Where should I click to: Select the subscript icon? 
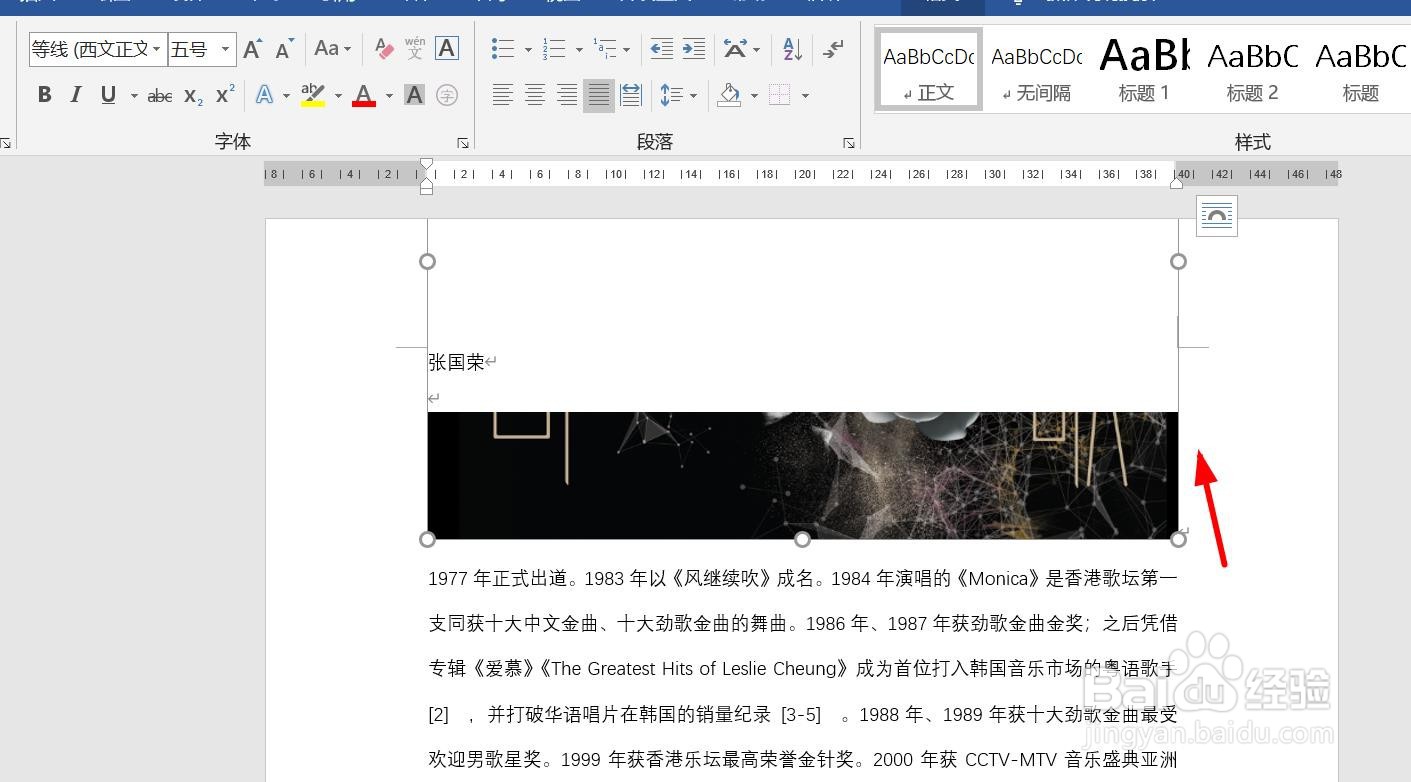point(191,96)
